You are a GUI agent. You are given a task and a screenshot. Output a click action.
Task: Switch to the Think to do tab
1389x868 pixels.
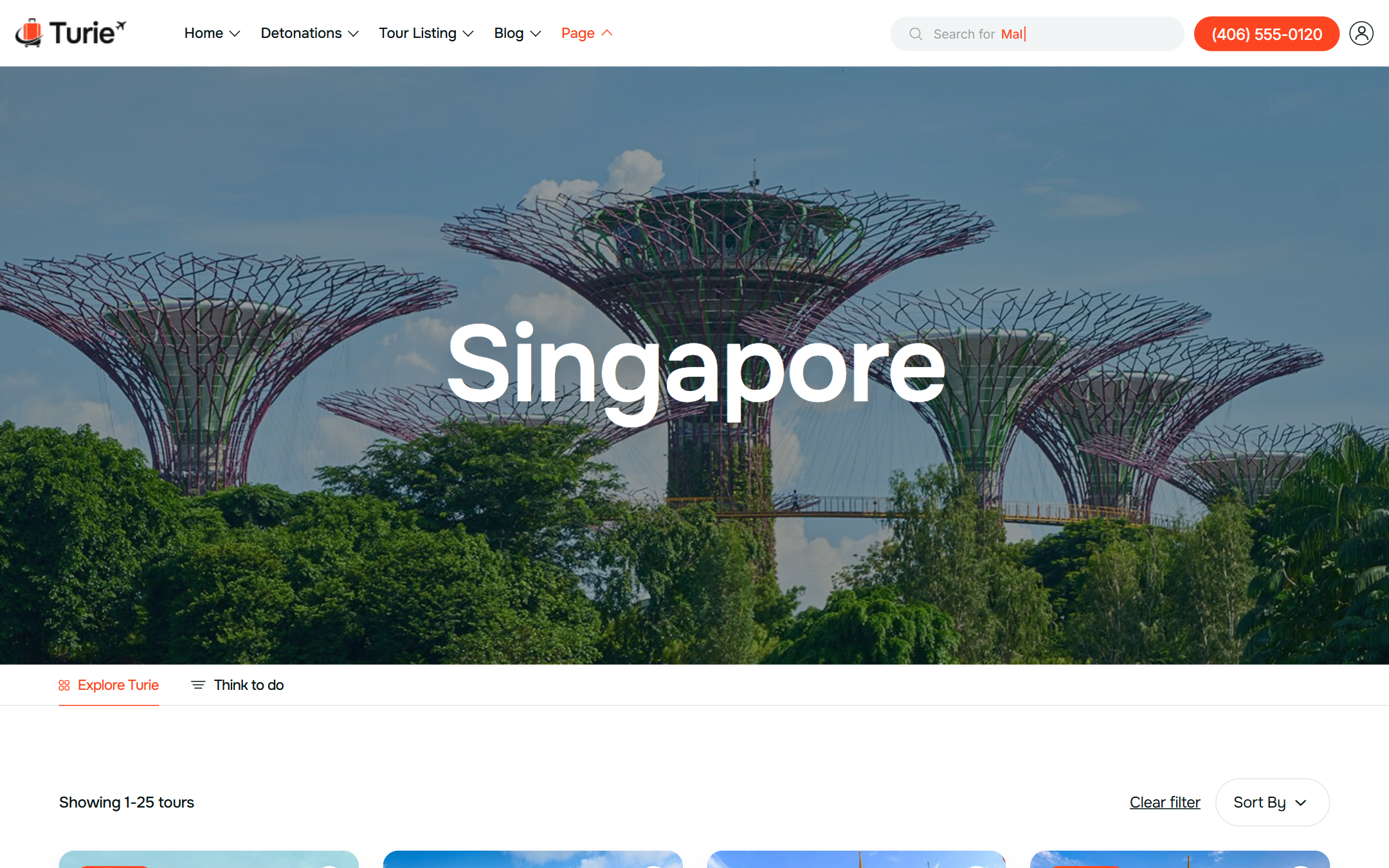[237, 685]
